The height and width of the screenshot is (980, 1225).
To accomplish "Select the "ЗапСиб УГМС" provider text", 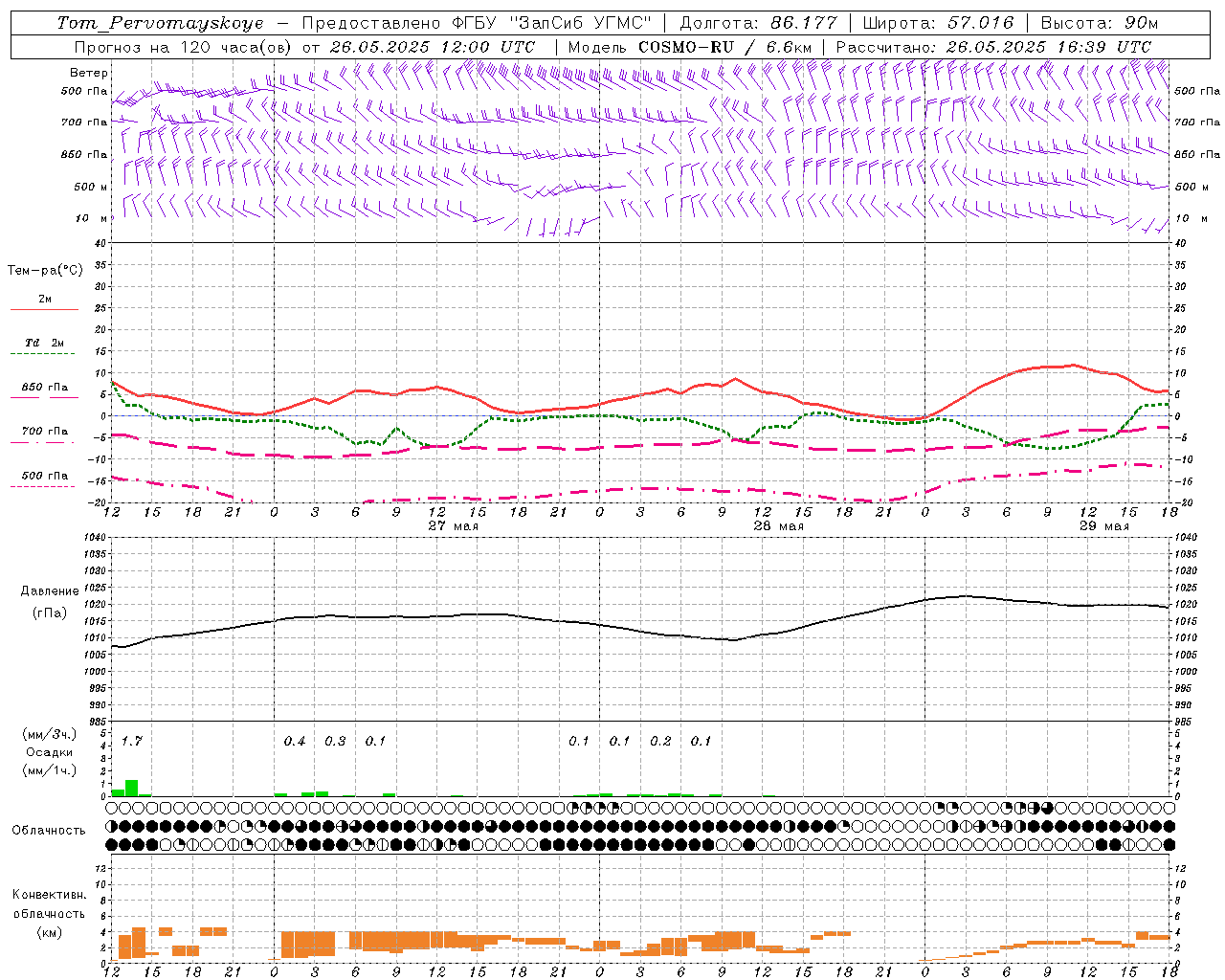I will pos(582,23).
